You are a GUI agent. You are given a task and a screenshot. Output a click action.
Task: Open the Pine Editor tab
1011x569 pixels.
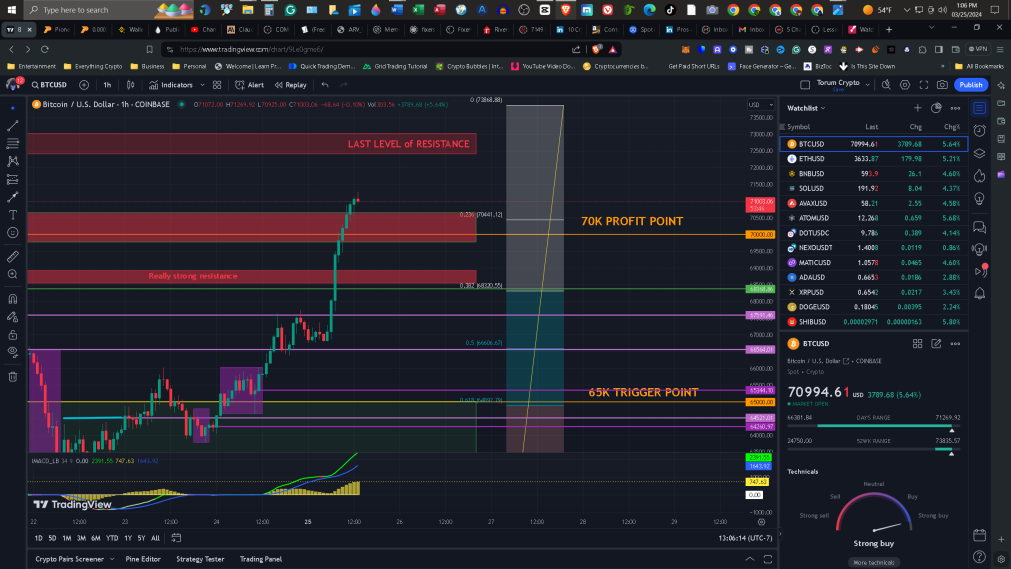click(x=142, y=559)
